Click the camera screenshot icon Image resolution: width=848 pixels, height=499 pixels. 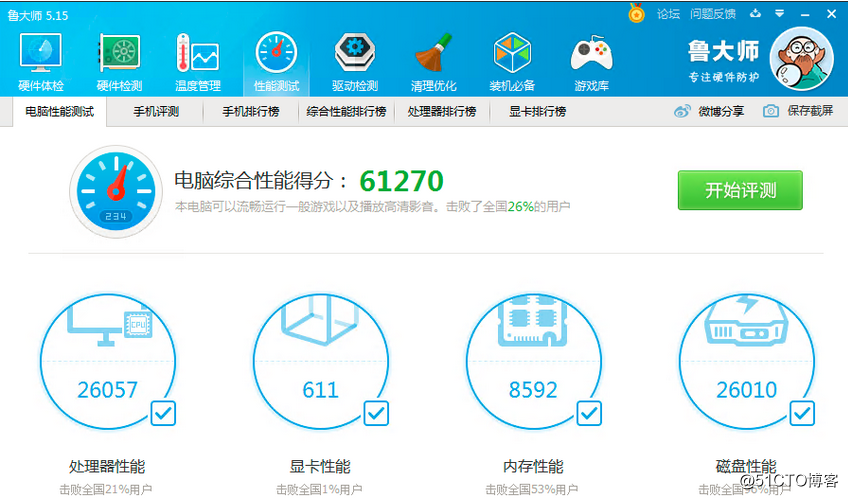click(771, 111)
